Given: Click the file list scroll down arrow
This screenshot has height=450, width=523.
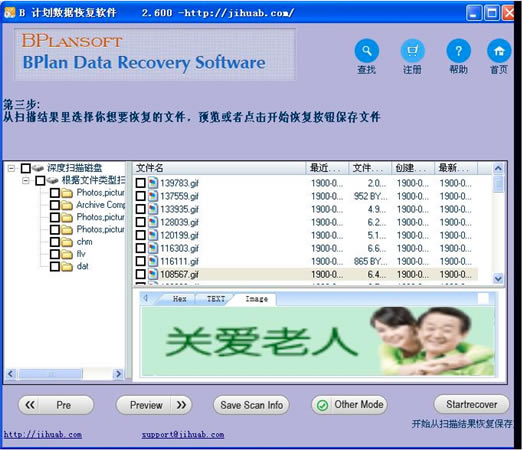Looking at the screenshot, I should pos(498,278).
